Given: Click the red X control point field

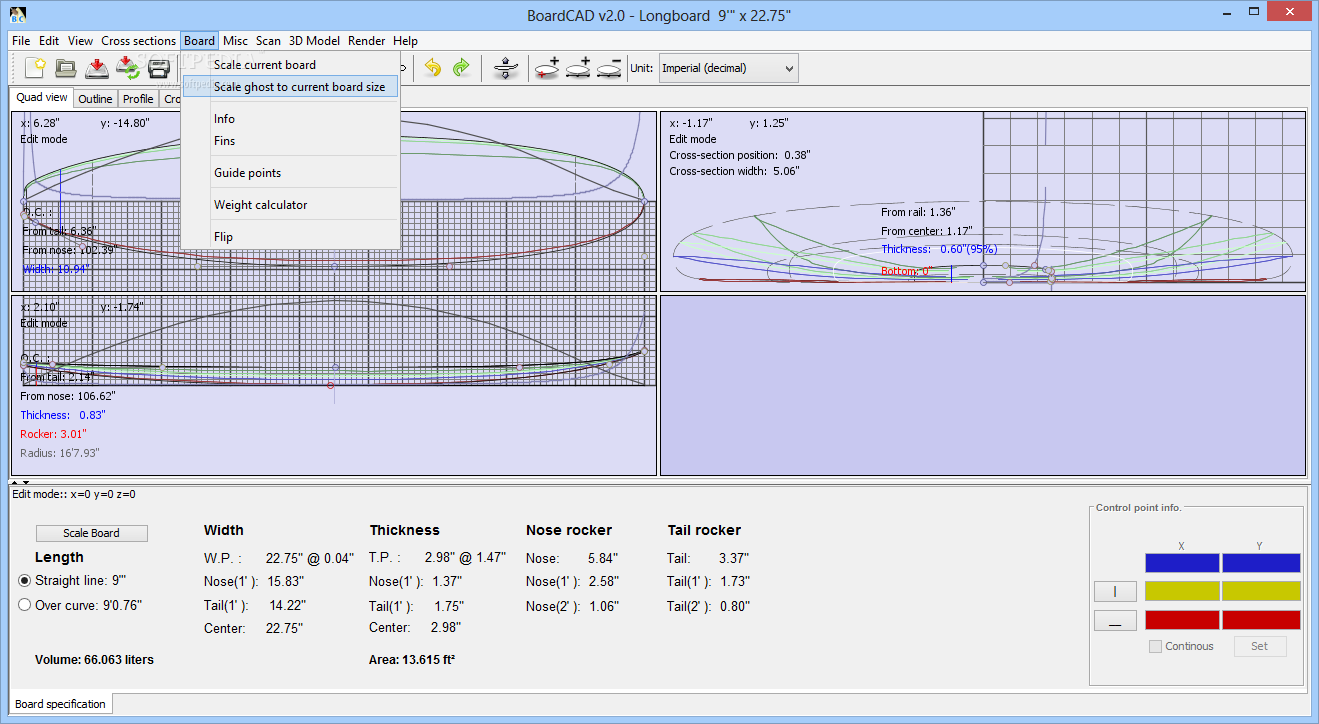Looking at the screenshot, I should pos(1182,620).
